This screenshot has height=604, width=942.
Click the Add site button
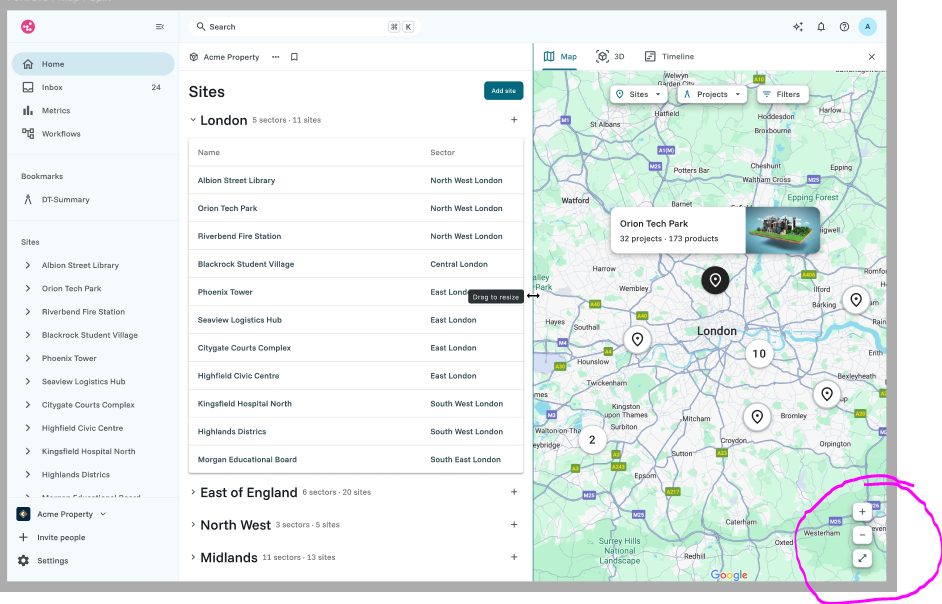[503, 91]
